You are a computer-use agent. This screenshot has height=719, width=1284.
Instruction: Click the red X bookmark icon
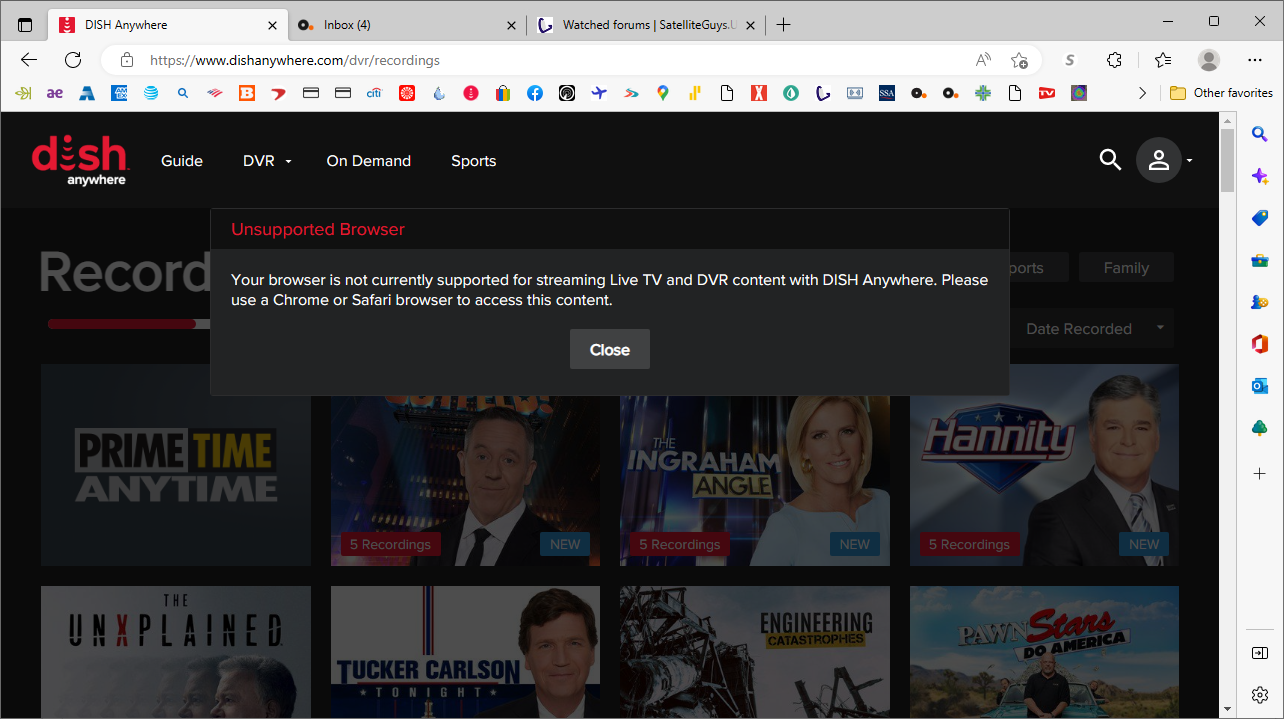click(759, 93)
